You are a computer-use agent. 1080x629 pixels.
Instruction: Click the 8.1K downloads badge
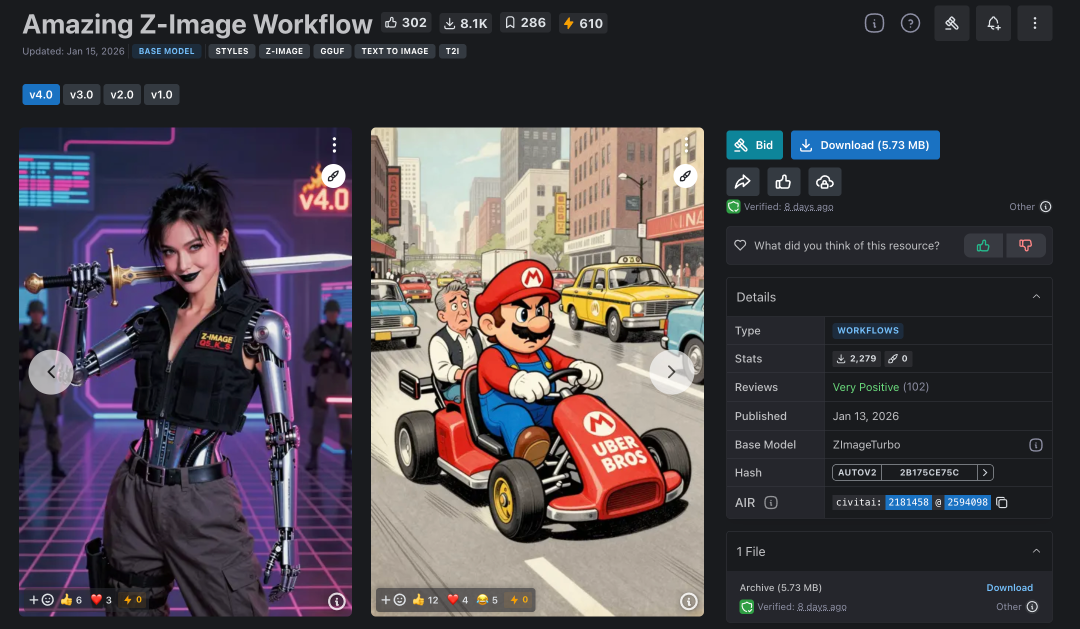(x=466, y=23)
